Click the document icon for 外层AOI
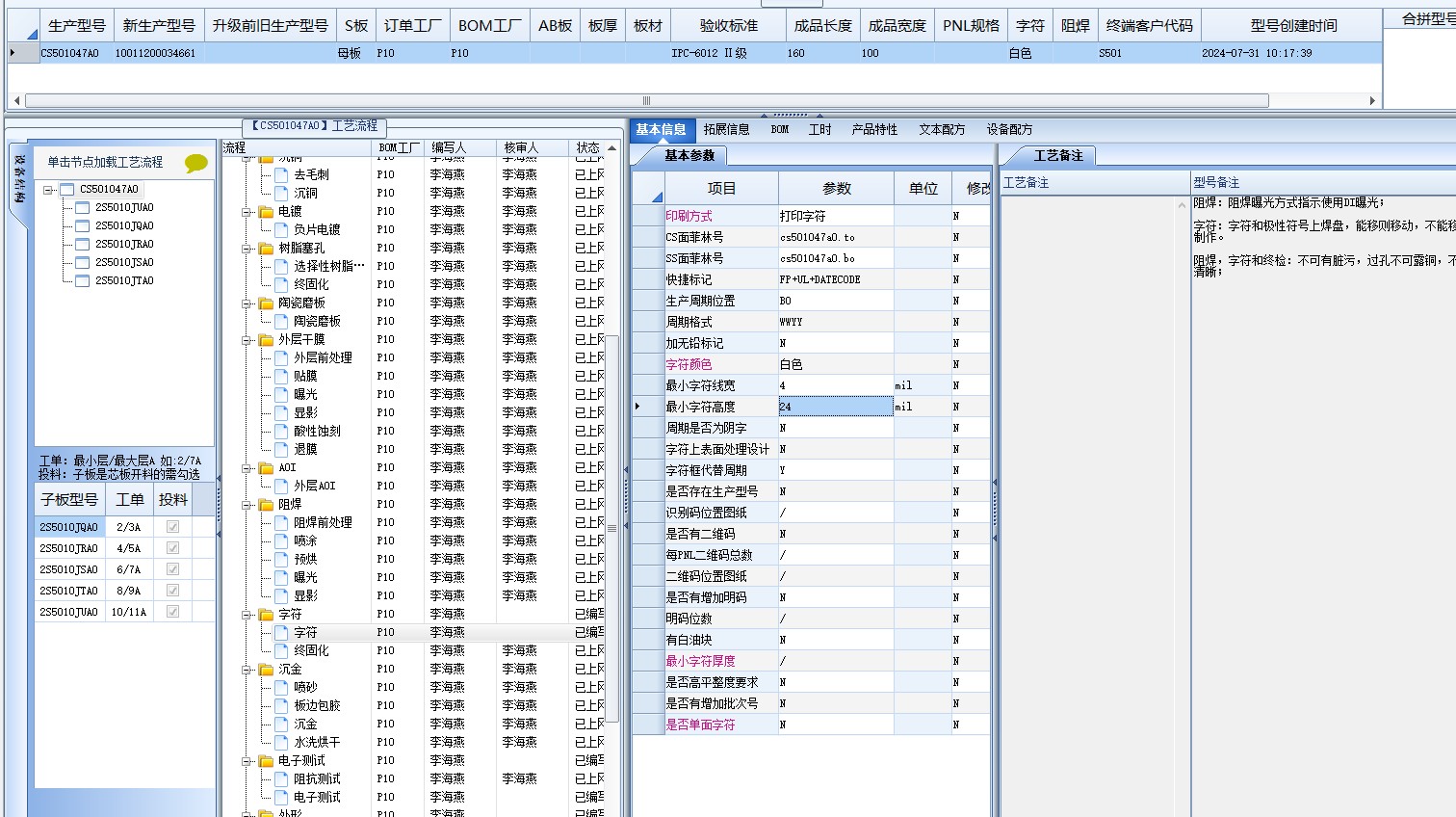 click(281, 487)
